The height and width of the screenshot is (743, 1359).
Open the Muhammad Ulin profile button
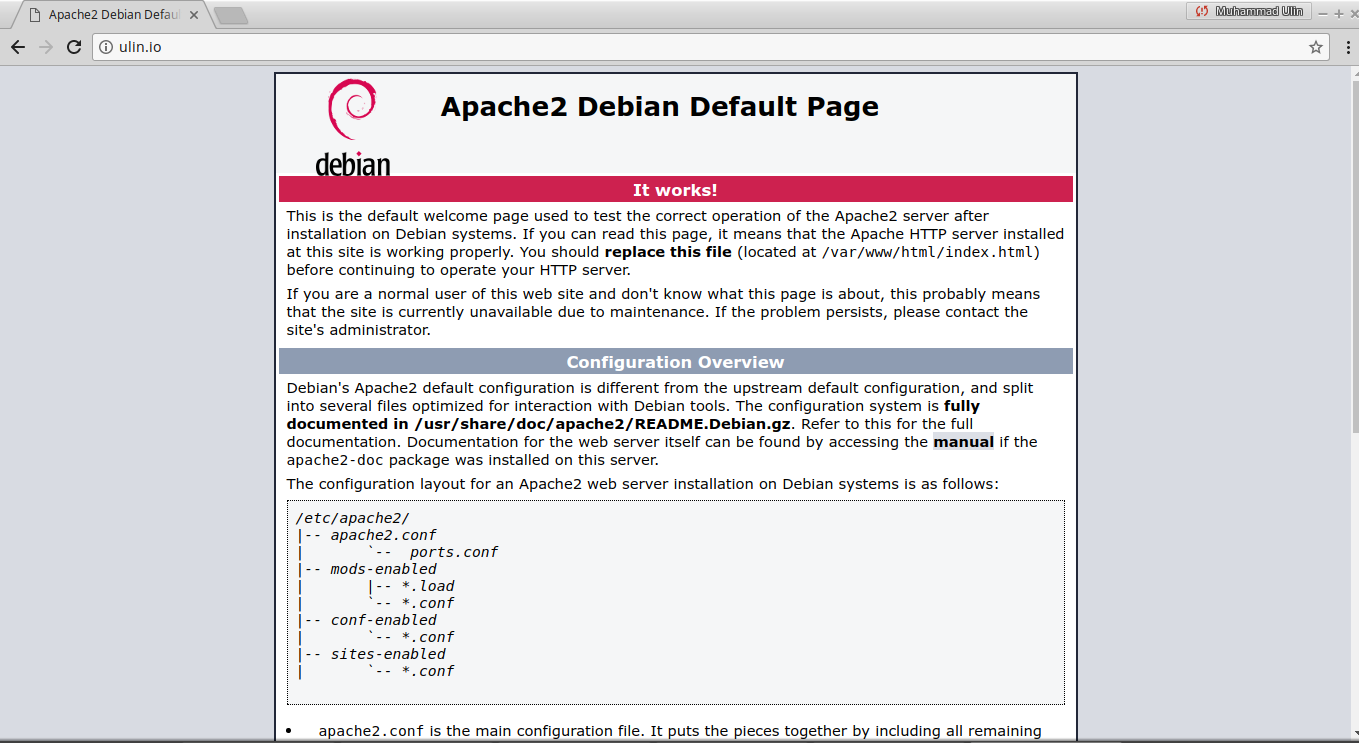(1249, 12)
